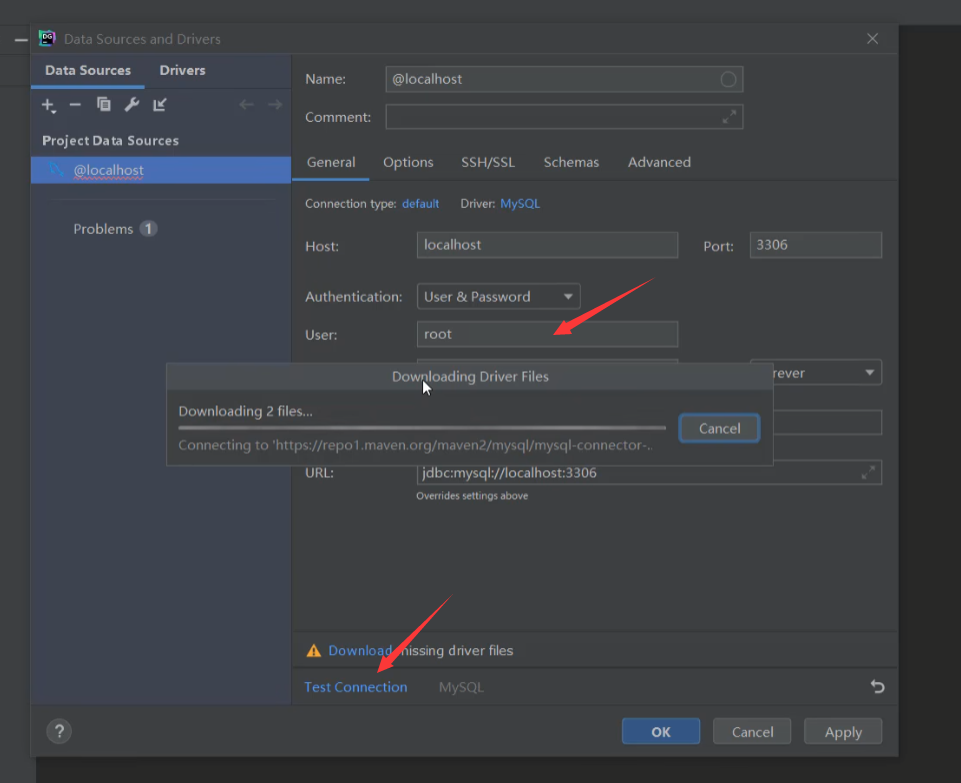
Task: Open driver settings with the wrench icon
Action: pos(132,105)
